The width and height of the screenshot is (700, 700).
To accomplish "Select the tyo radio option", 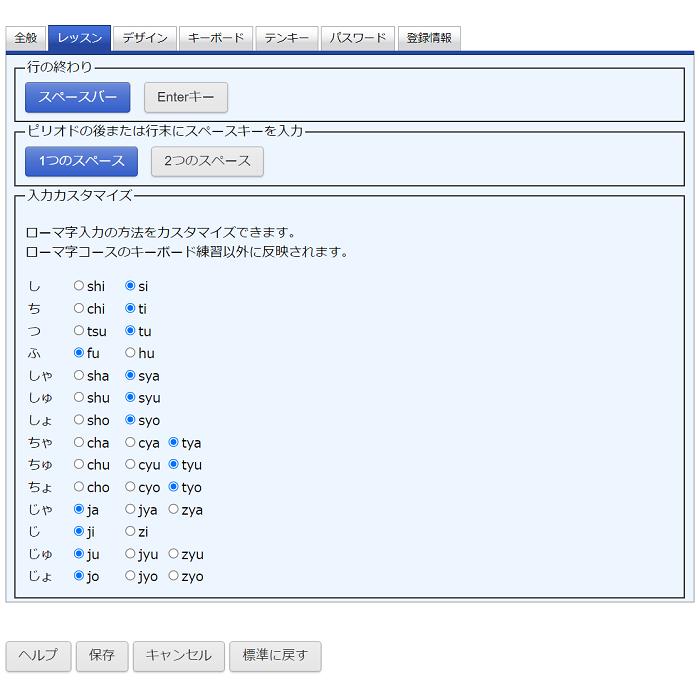I will 174,487.
